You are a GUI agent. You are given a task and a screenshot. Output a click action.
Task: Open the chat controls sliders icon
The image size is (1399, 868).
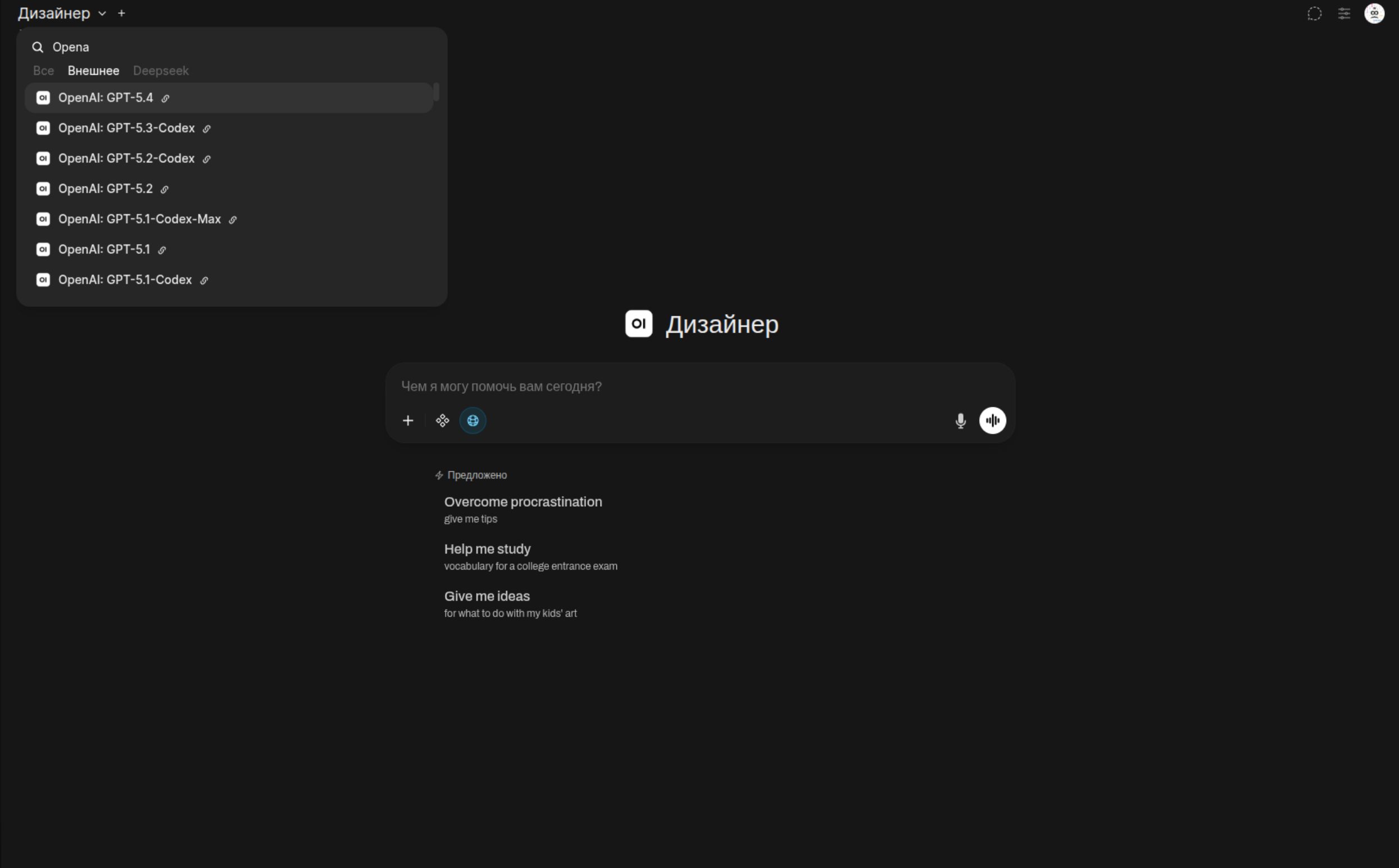pos(1344,13)
